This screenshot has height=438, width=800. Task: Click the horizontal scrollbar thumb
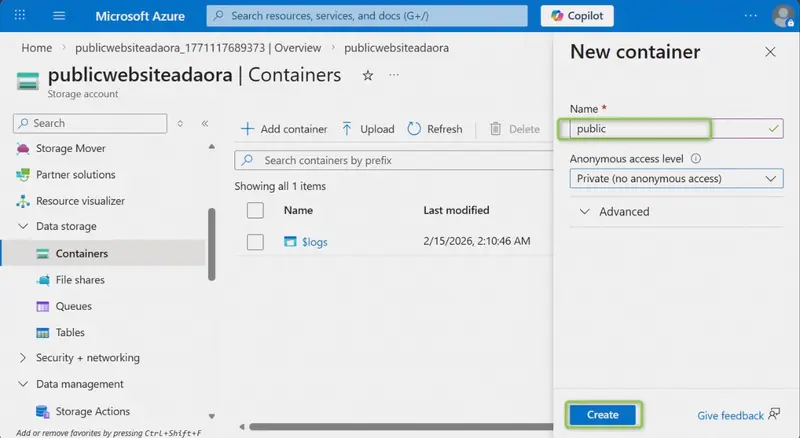tap(401, 427)
